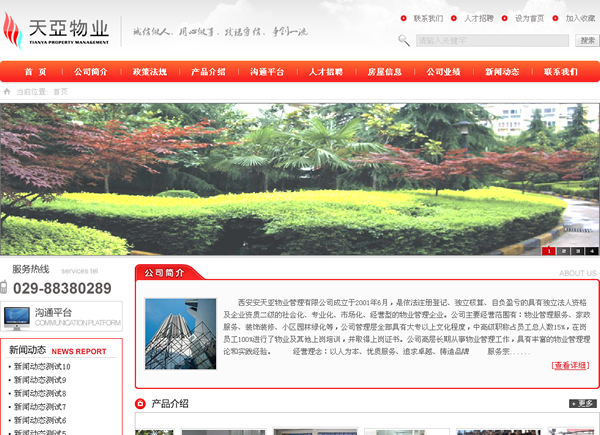Click the phone icon next to hotline number
The width and height of the screenshot is (600, 435).
point(6,288)
